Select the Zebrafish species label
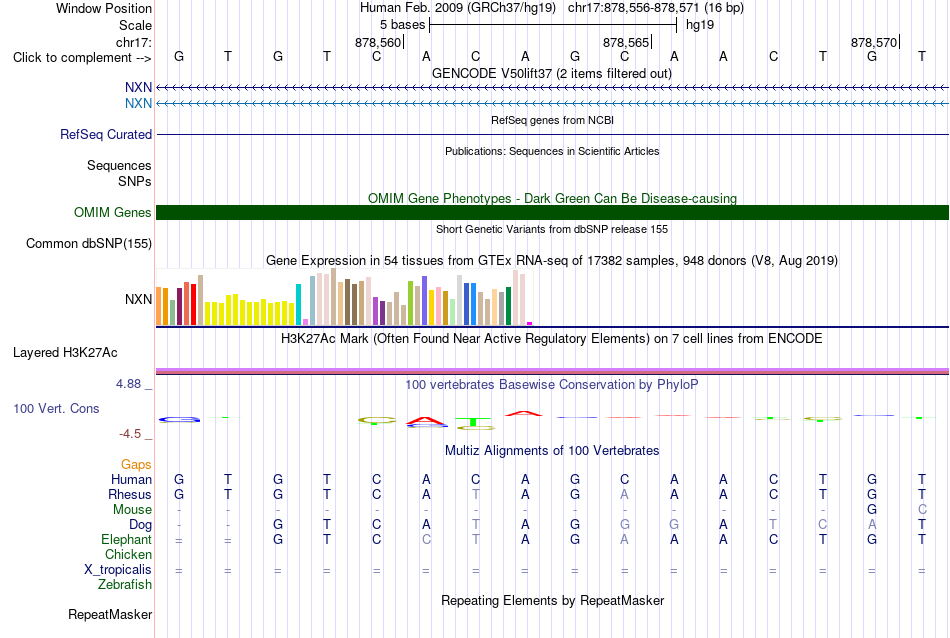The image size is (950, 638). pos(125,585)
